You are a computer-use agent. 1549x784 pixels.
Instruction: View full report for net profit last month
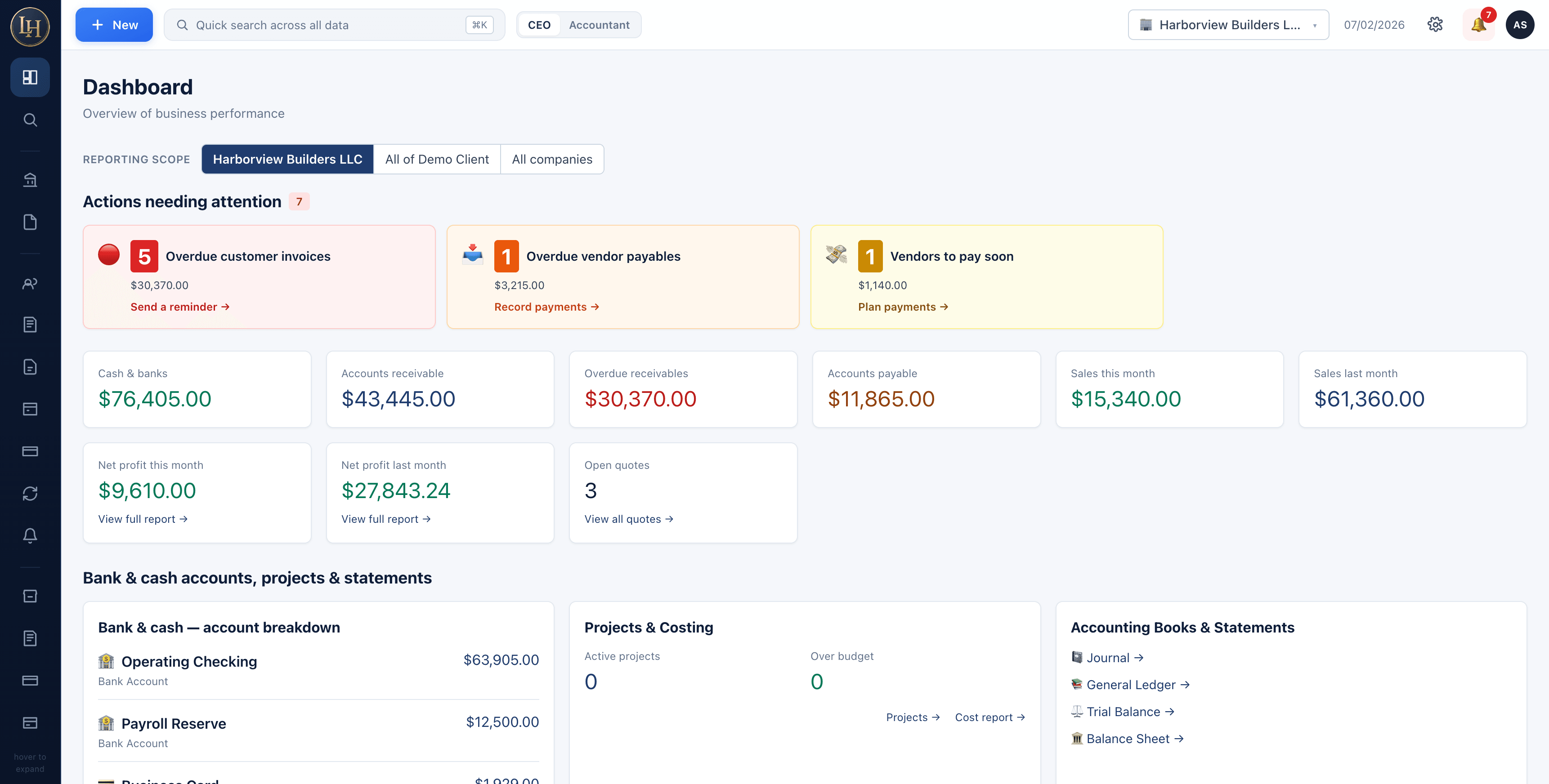[x=386, y=519]
